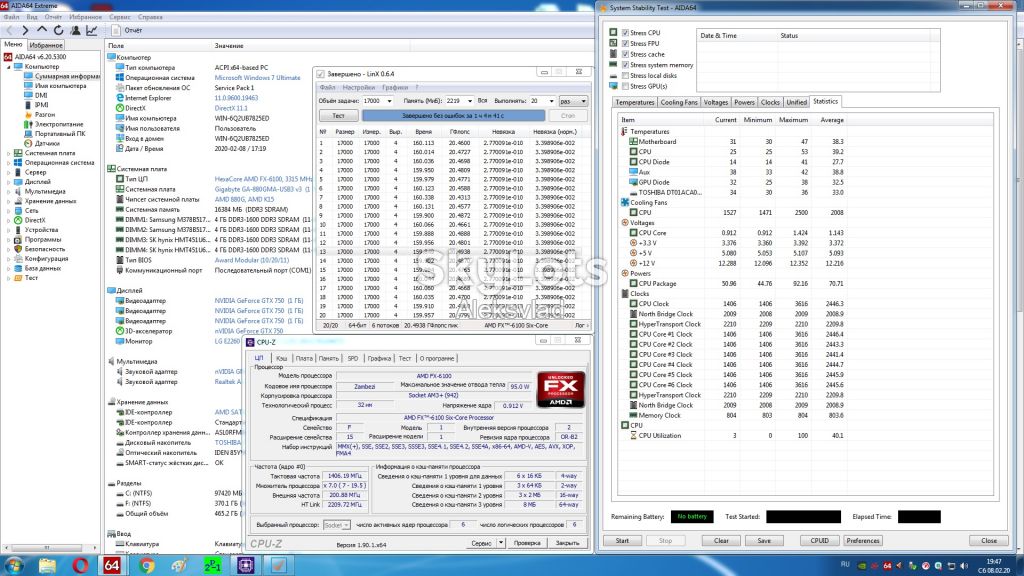Click the Отчёт report icon in AIDA64 toolbar

point(116,30)
